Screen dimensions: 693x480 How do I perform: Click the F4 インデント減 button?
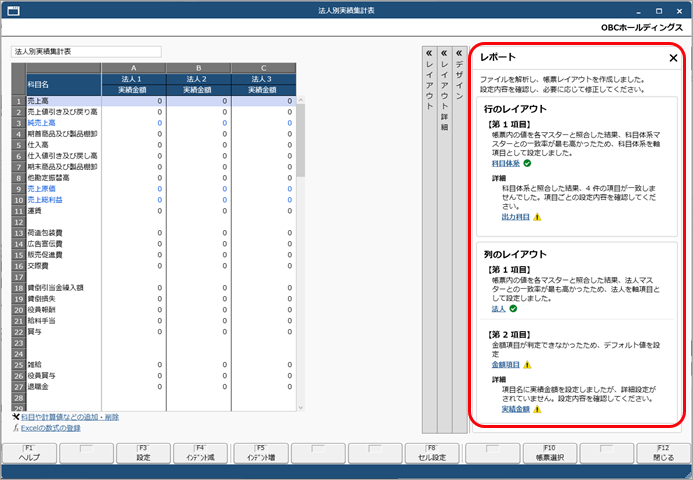tap(200, 453)
